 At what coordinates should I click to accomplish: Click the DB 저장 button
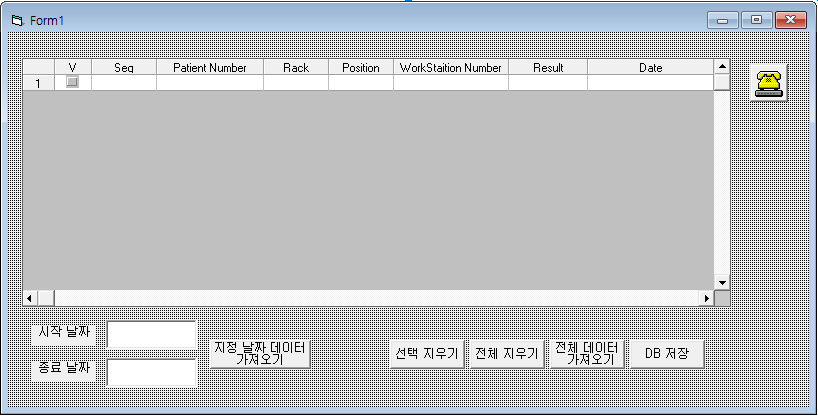pos(667,354)
